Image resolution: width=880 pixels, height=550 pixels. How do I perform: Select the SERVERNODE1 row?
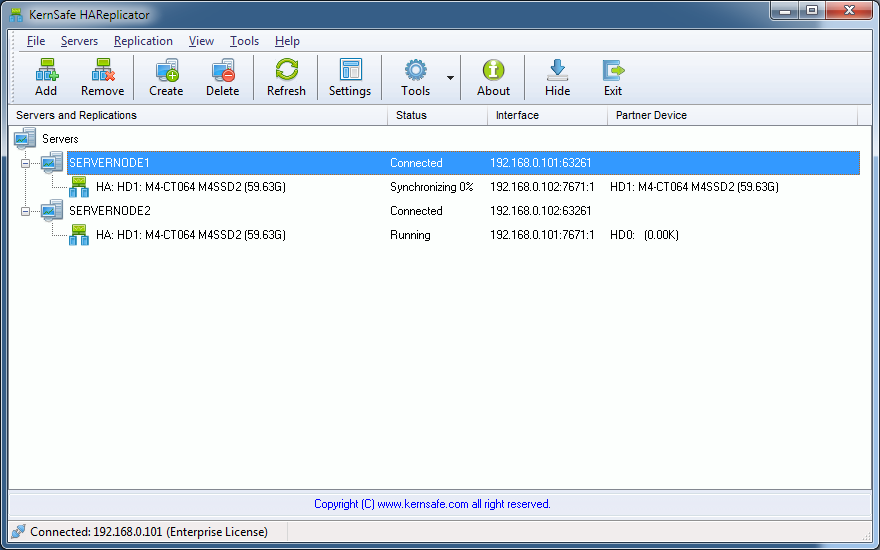coord(463,163)
